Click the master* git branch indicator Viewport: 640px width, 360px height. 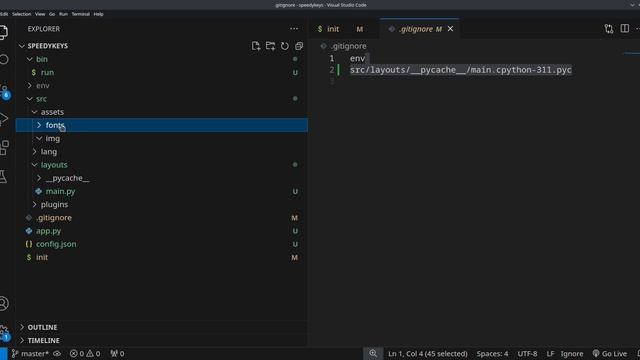coord(30,353)
